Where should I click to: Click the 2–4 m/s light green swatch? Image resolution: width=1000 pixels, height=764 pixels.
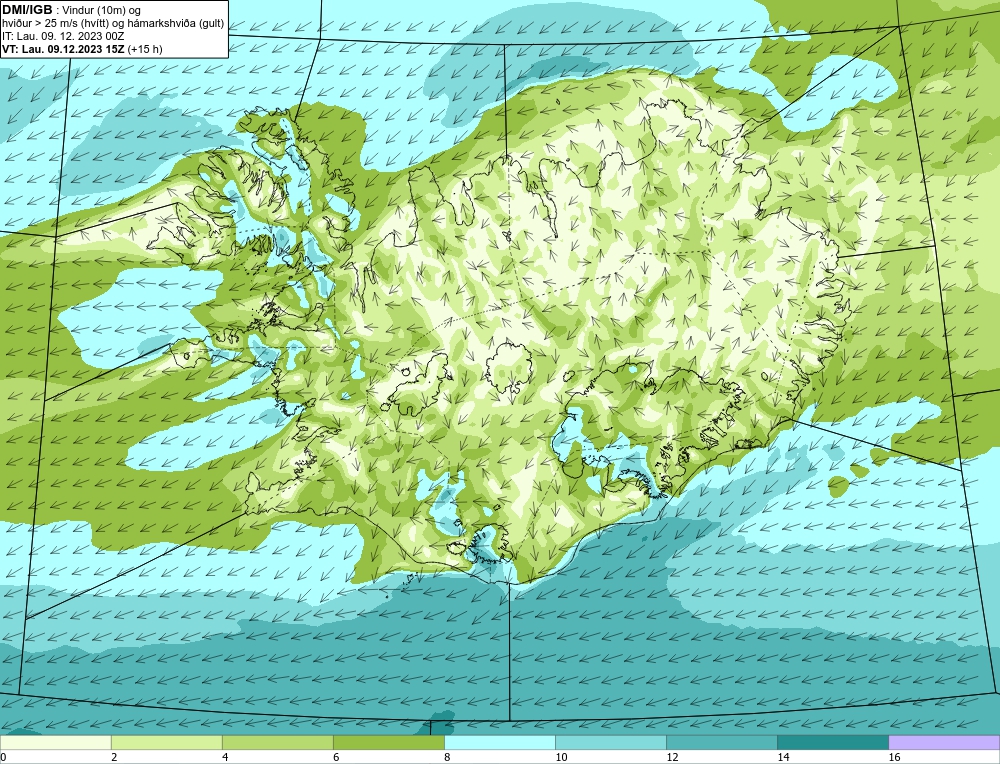click(x=166, y=742)
